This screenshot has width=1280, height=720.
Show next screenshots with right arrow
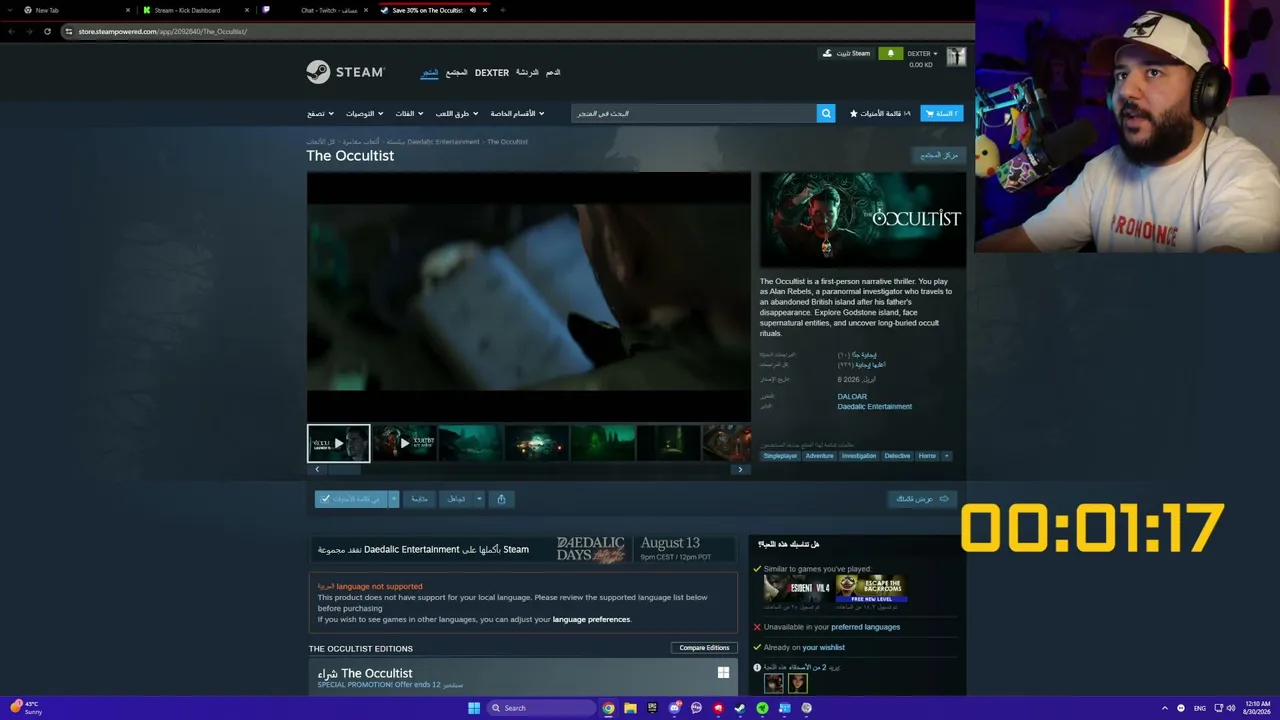tap(740, 469)
